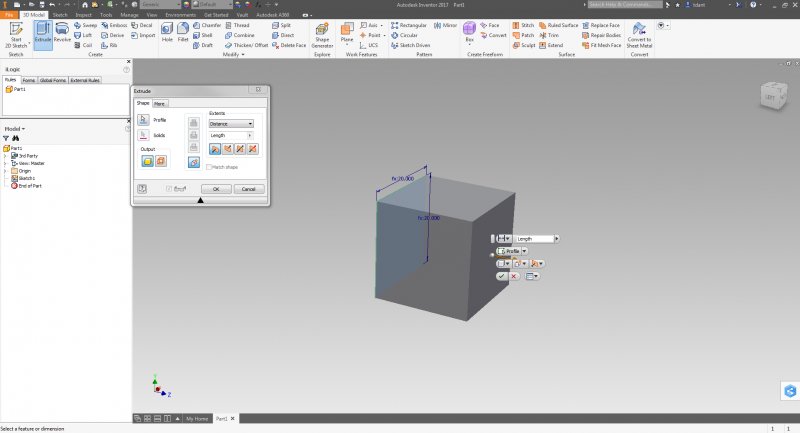Select the Combine tool
Image resolution: width=800 pixels, height=433 pixels.
point(240,35)
